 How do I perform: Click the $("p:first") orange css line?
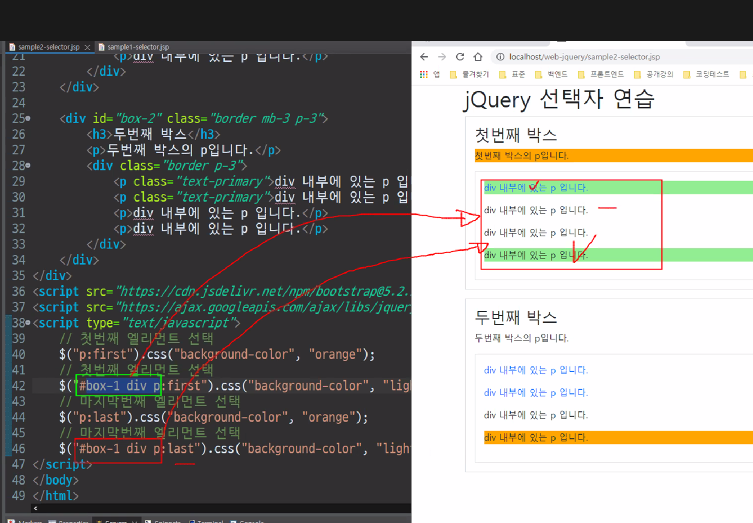(x=217, y=354)
